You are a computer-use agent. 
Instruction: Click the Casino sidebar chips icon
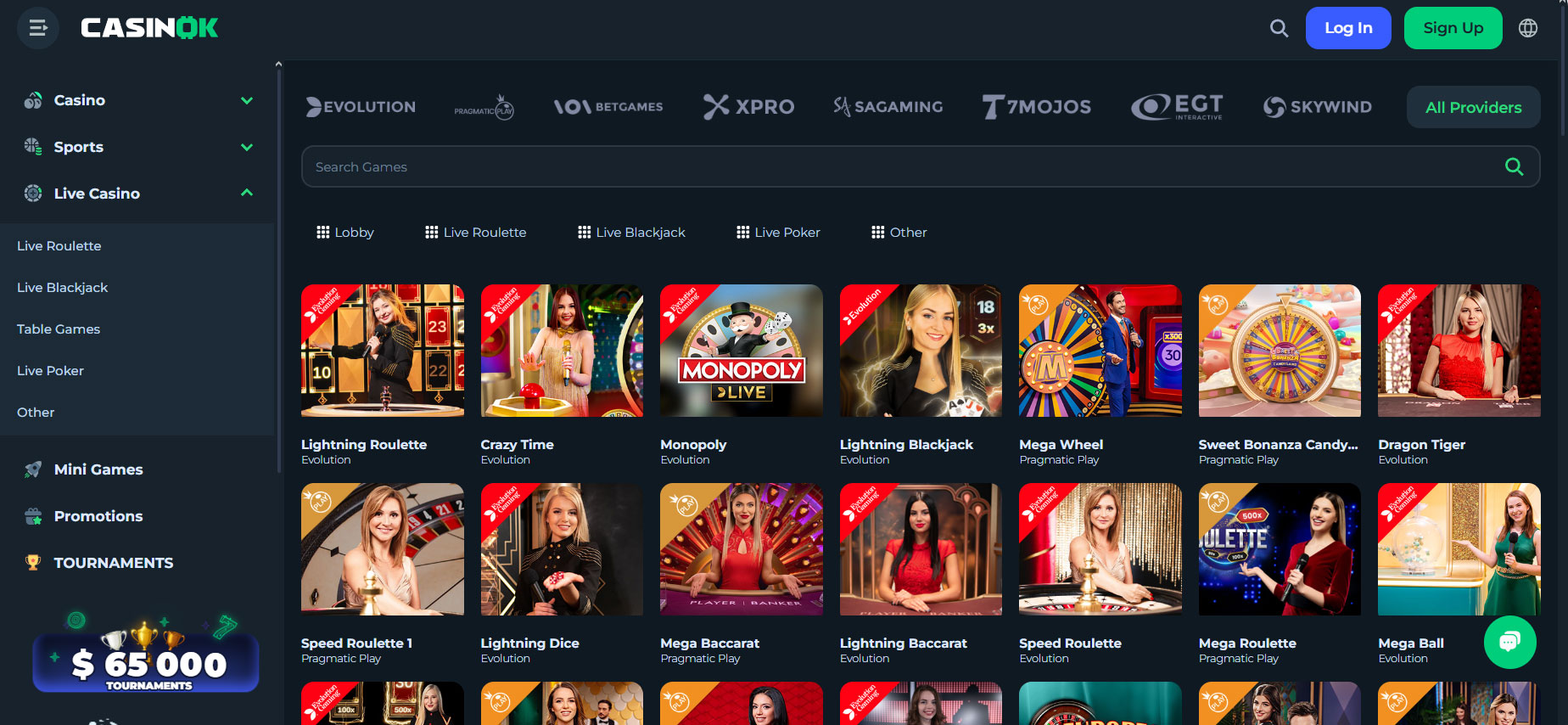pos(33,100)
